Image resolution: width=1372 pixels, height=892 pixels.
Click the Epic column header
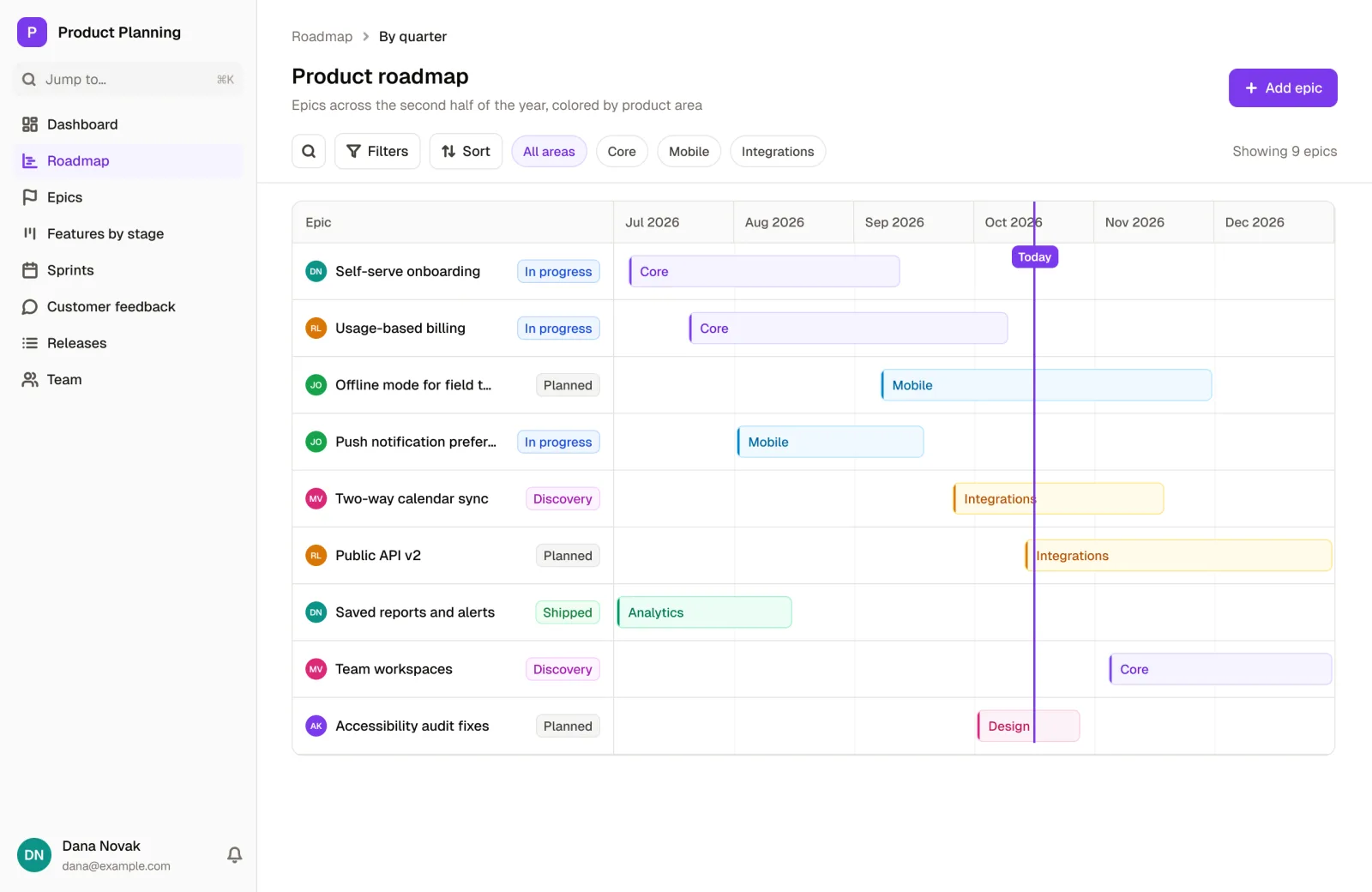453,222
